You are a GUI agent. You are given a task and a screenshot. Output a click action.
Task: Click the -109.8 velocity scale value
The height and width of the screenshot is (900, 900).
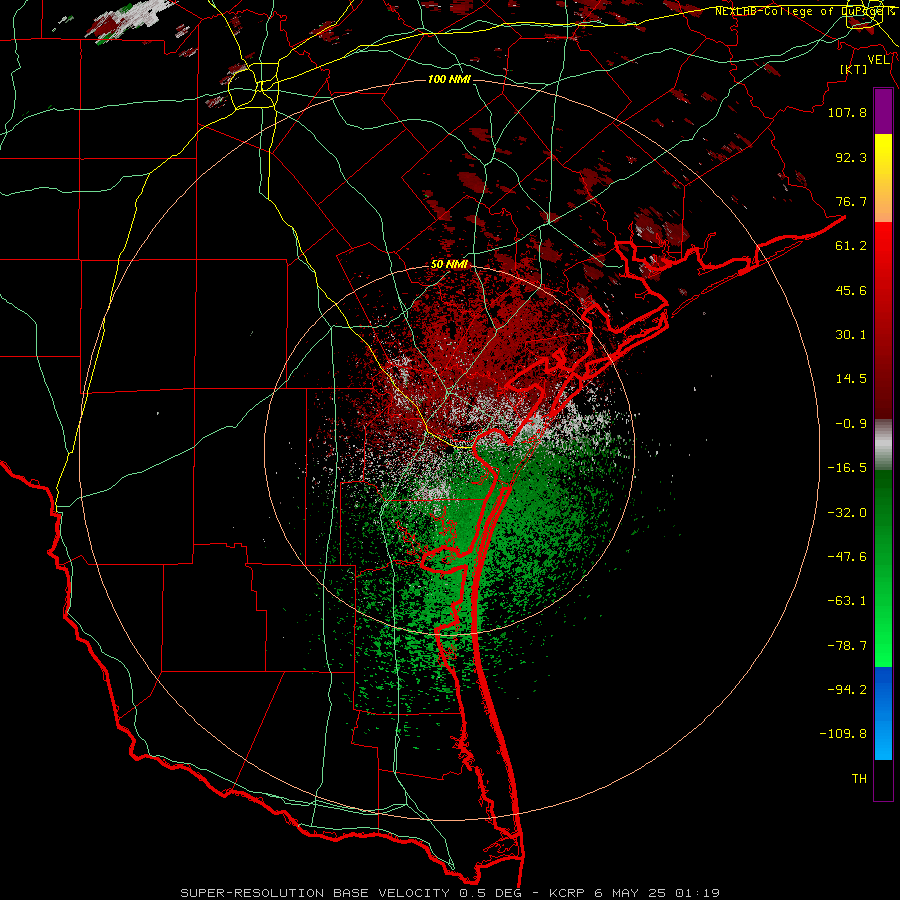click(x=843, y=734)
